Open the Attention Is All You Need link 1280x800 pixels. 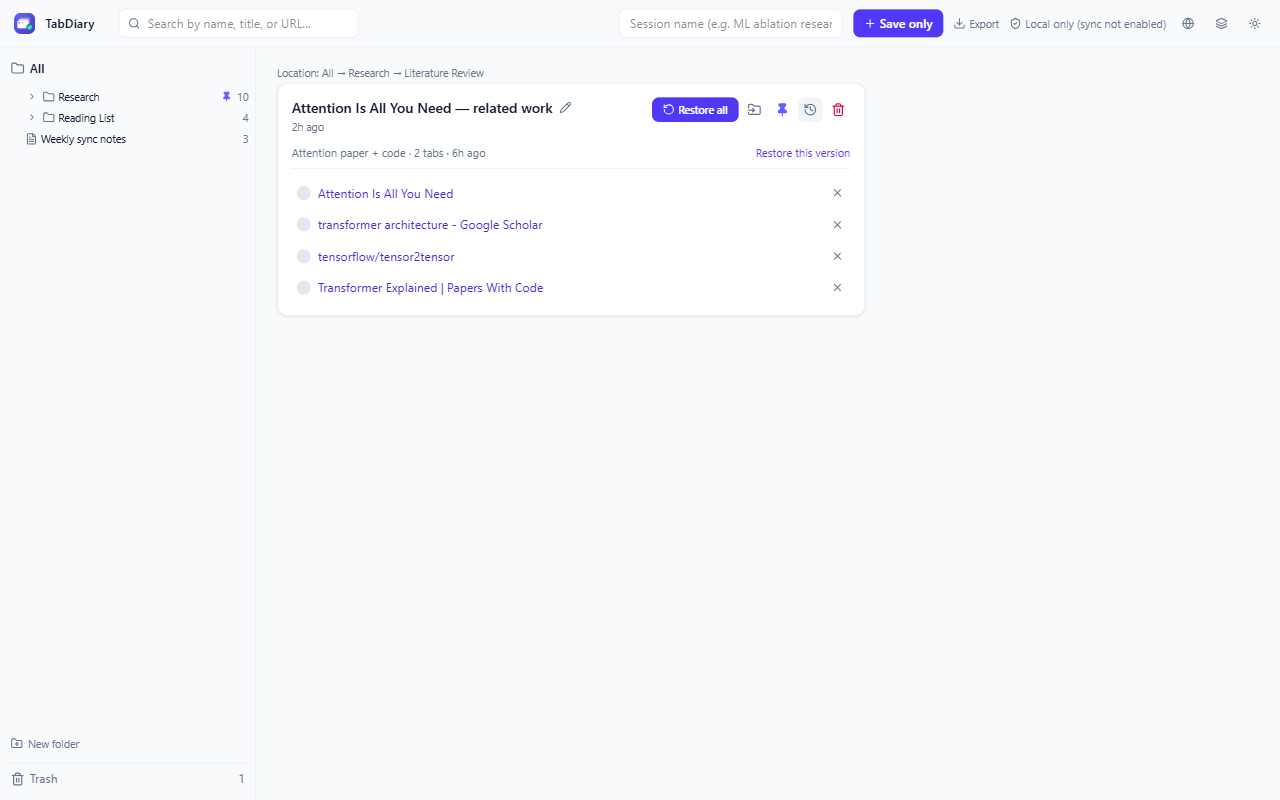coord(386,194)
